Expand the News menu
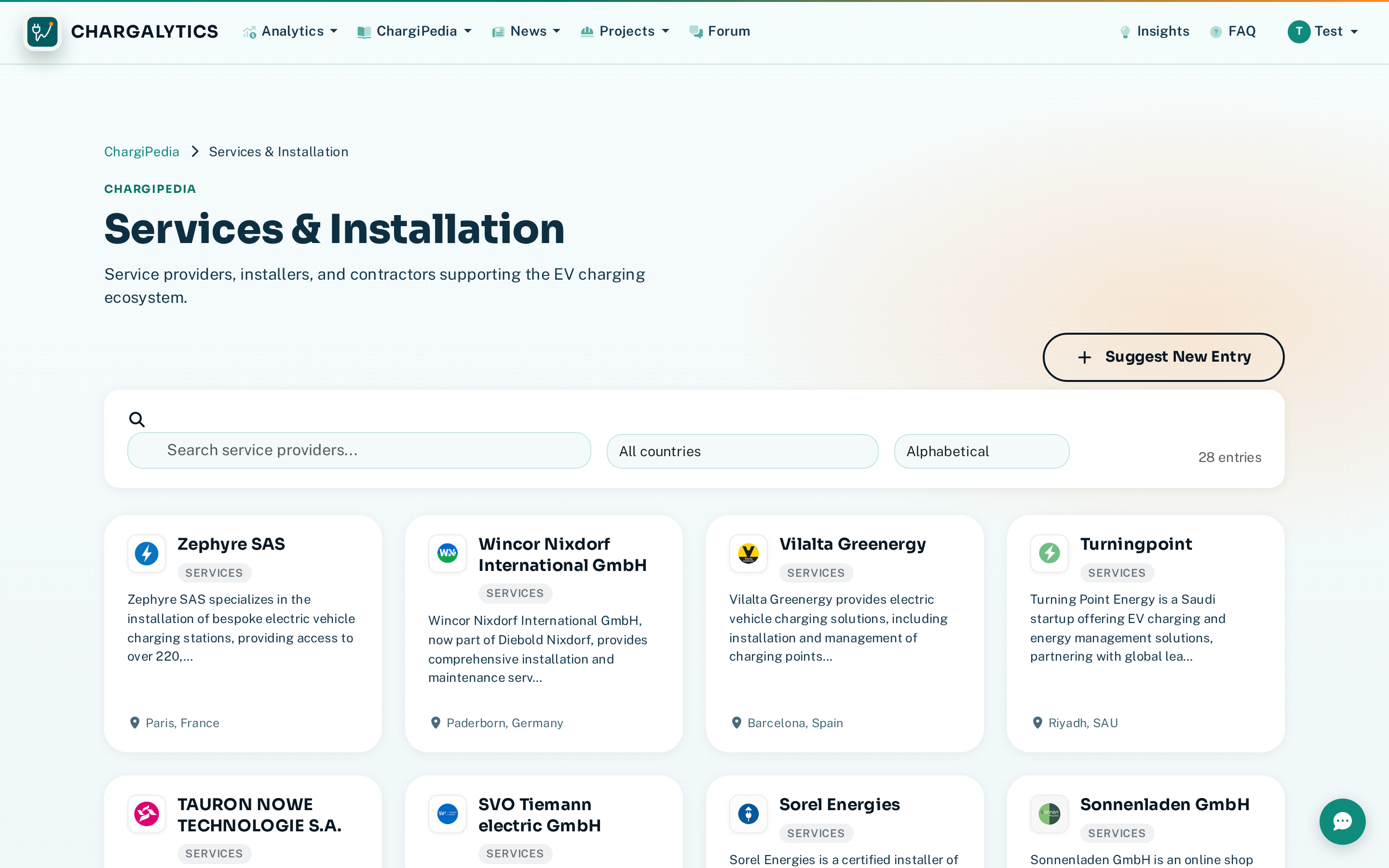Image resolution: width=1389 pixels, height=868 pixels. 526,31
